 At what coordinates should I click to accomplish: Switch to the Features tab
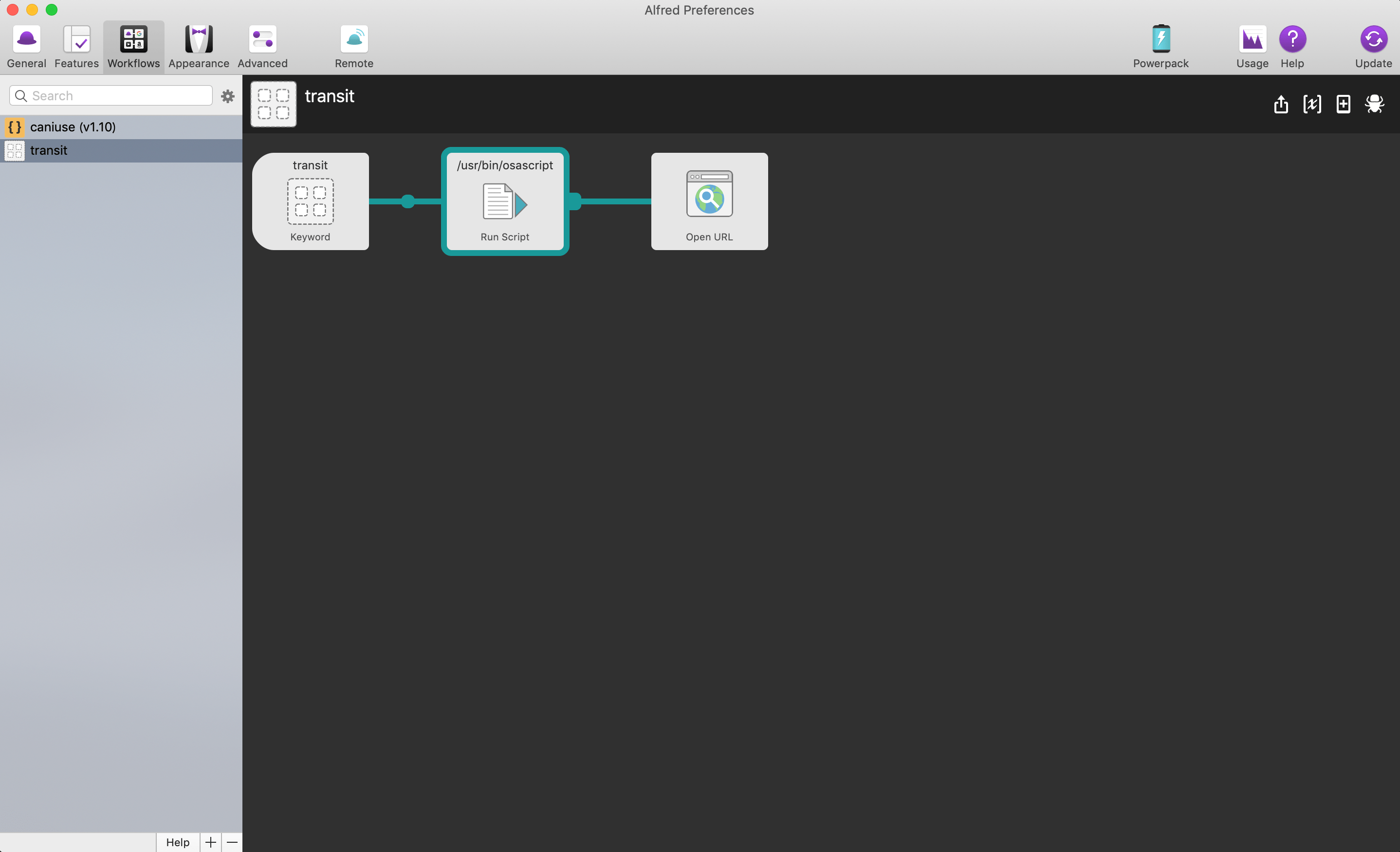(x=76, y=47)
